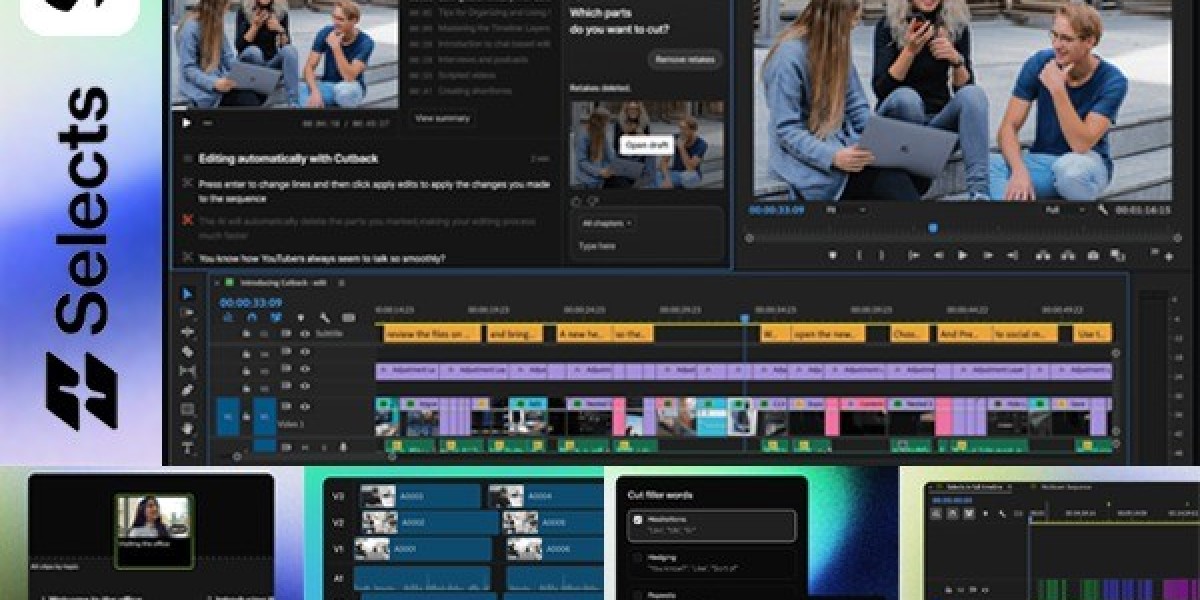This screenshot has width=1200, height=600.
Task: Open the Full playback resolution dropdown
Action: [1066, 211]
